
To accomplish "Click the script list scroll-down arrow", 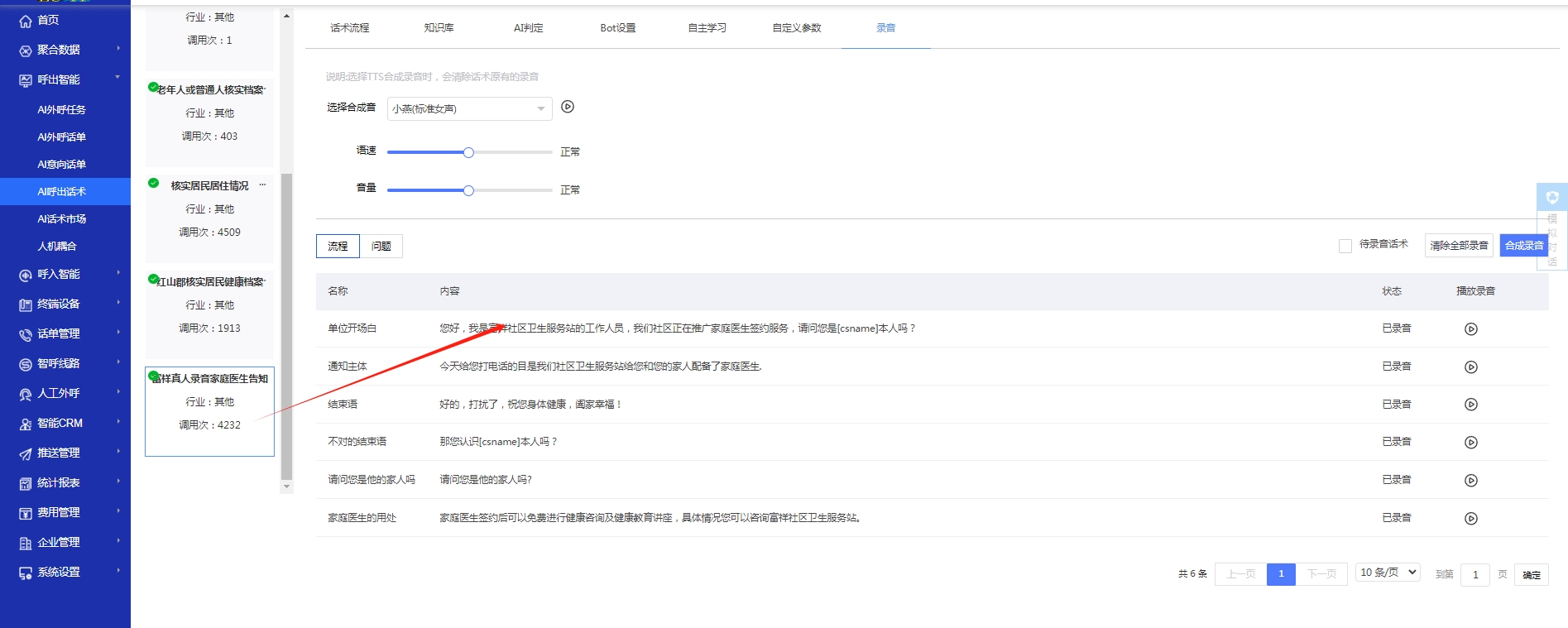I will (x=286, y=487).
